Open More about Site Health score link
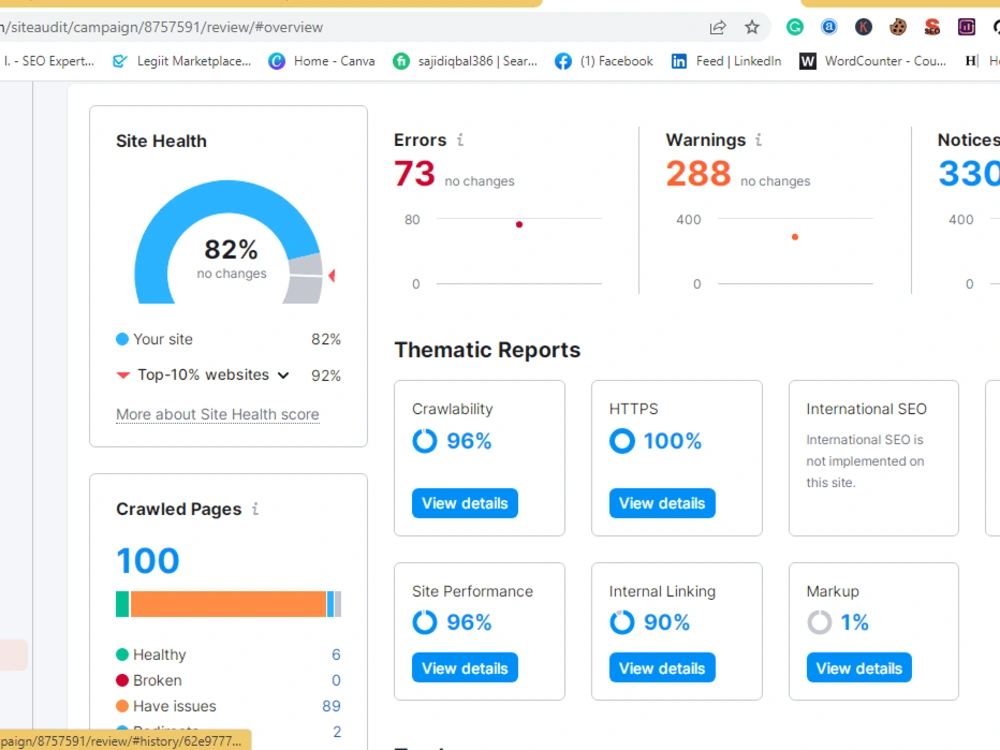1000x750 pixels. coord(217,415)
